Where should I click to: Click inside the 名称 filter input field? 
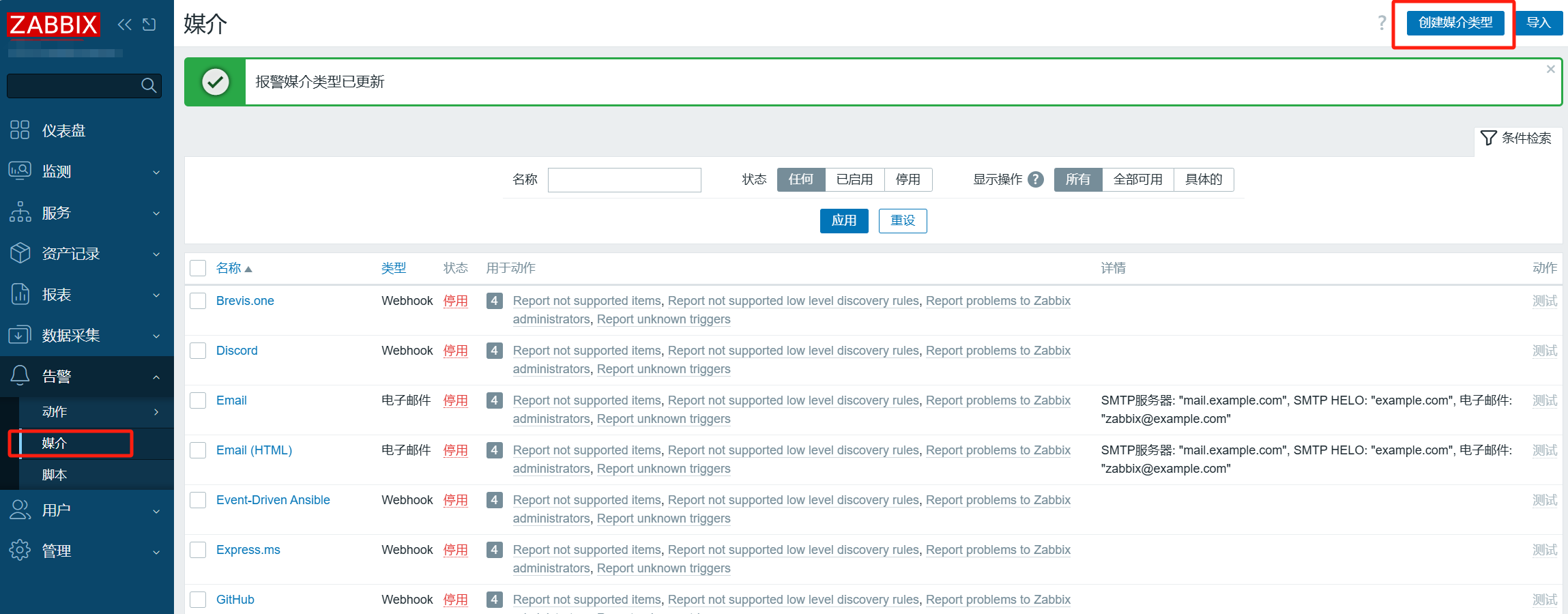click(x=624, y=179)
